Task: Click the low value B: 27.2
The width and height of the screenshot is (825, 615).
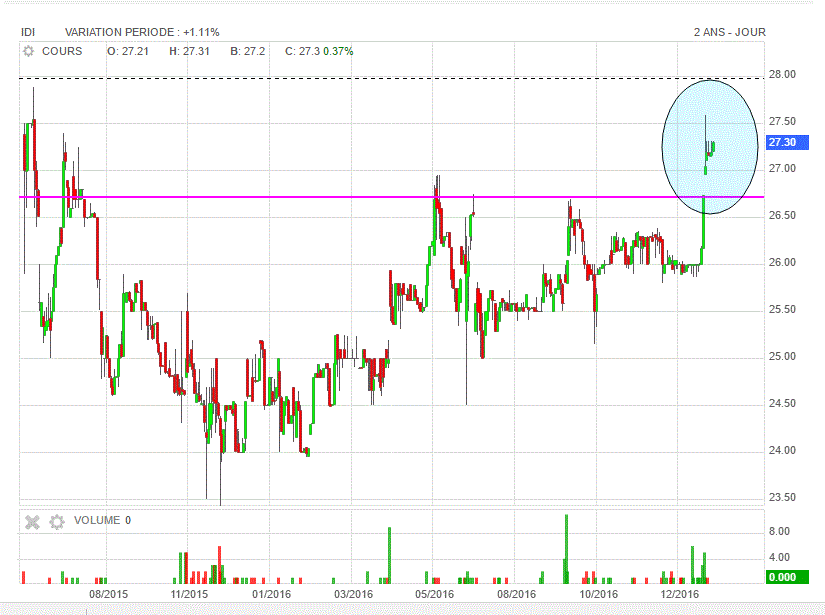Action: pos(248,51)
